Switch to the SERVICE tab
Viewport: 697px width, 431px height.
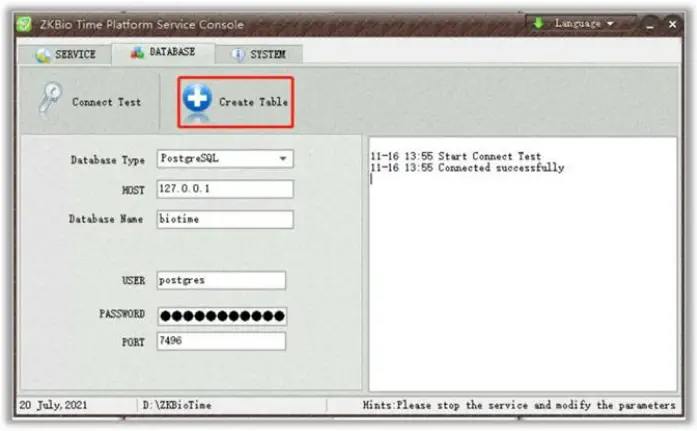click(65, 55)
